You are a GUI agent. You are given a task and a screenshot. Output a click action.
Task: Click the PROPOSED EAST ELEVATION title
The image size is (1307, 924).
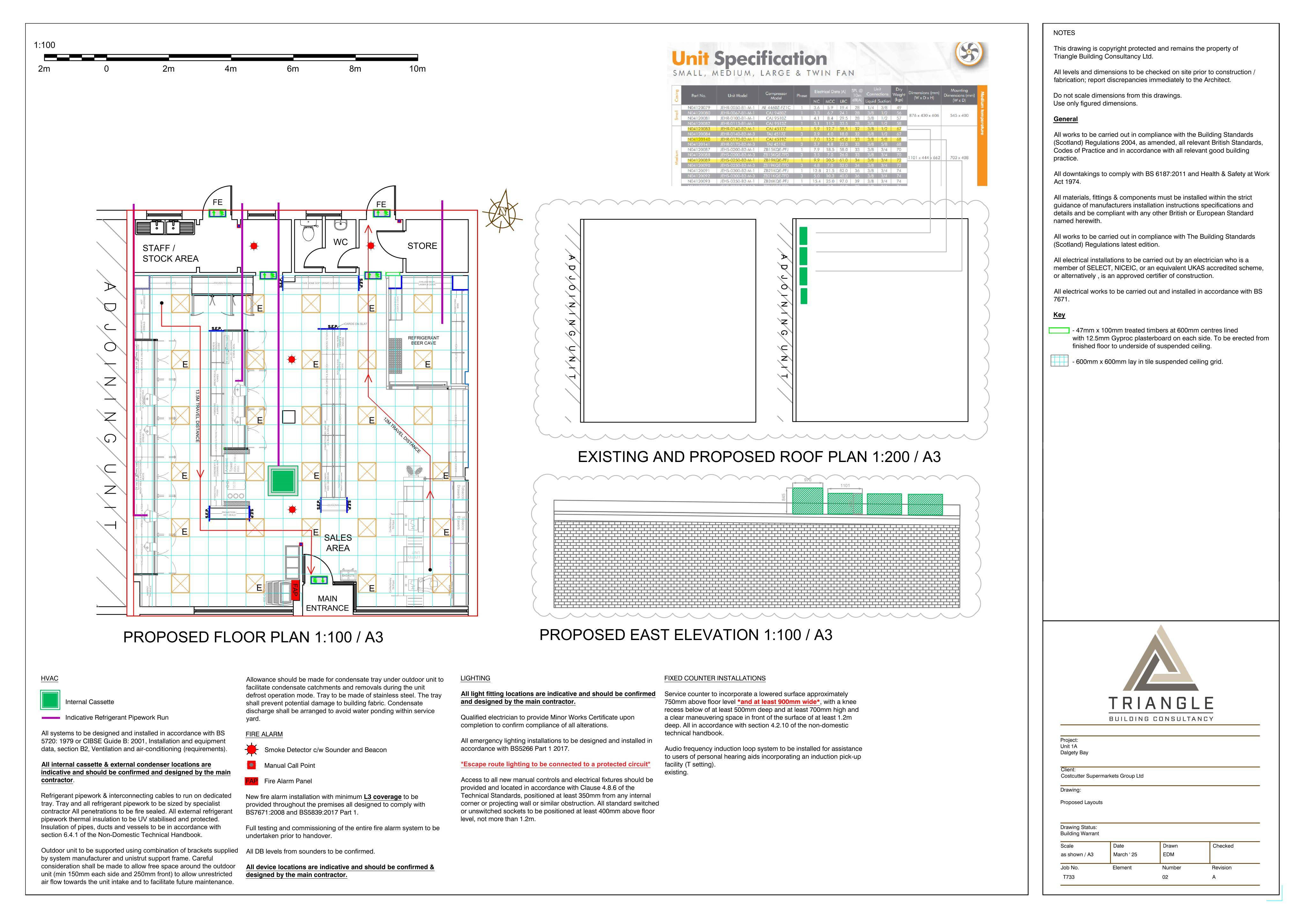click(686, 635)
